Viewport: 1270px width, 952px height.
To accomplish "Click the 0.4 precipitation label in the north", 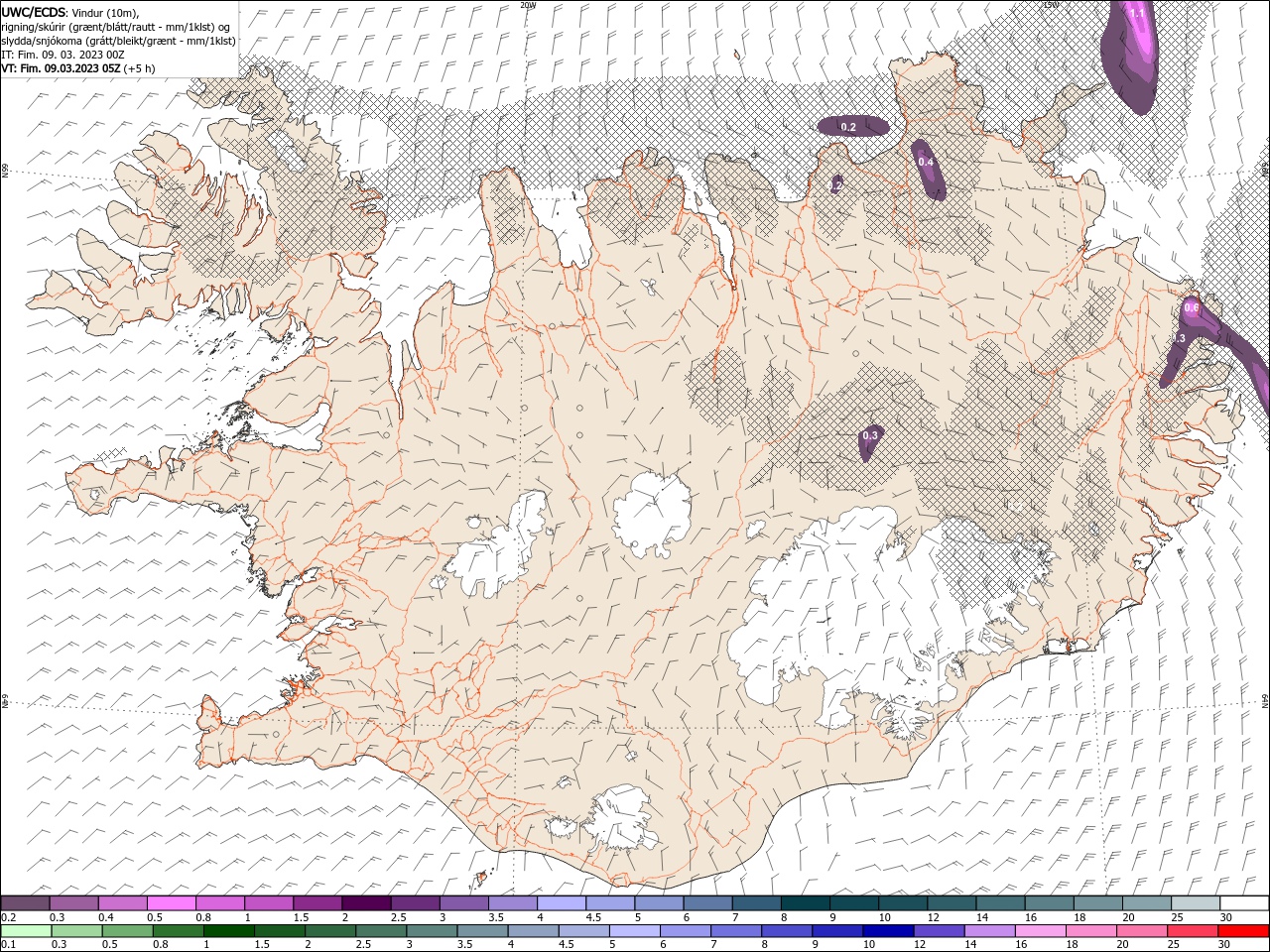I will point(926,162).
